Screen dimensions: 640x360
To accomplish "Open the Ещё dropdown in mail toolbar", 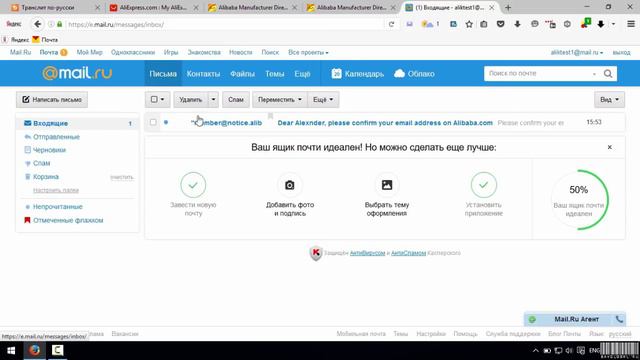I will pyautogui.click(x=323, y=100).
